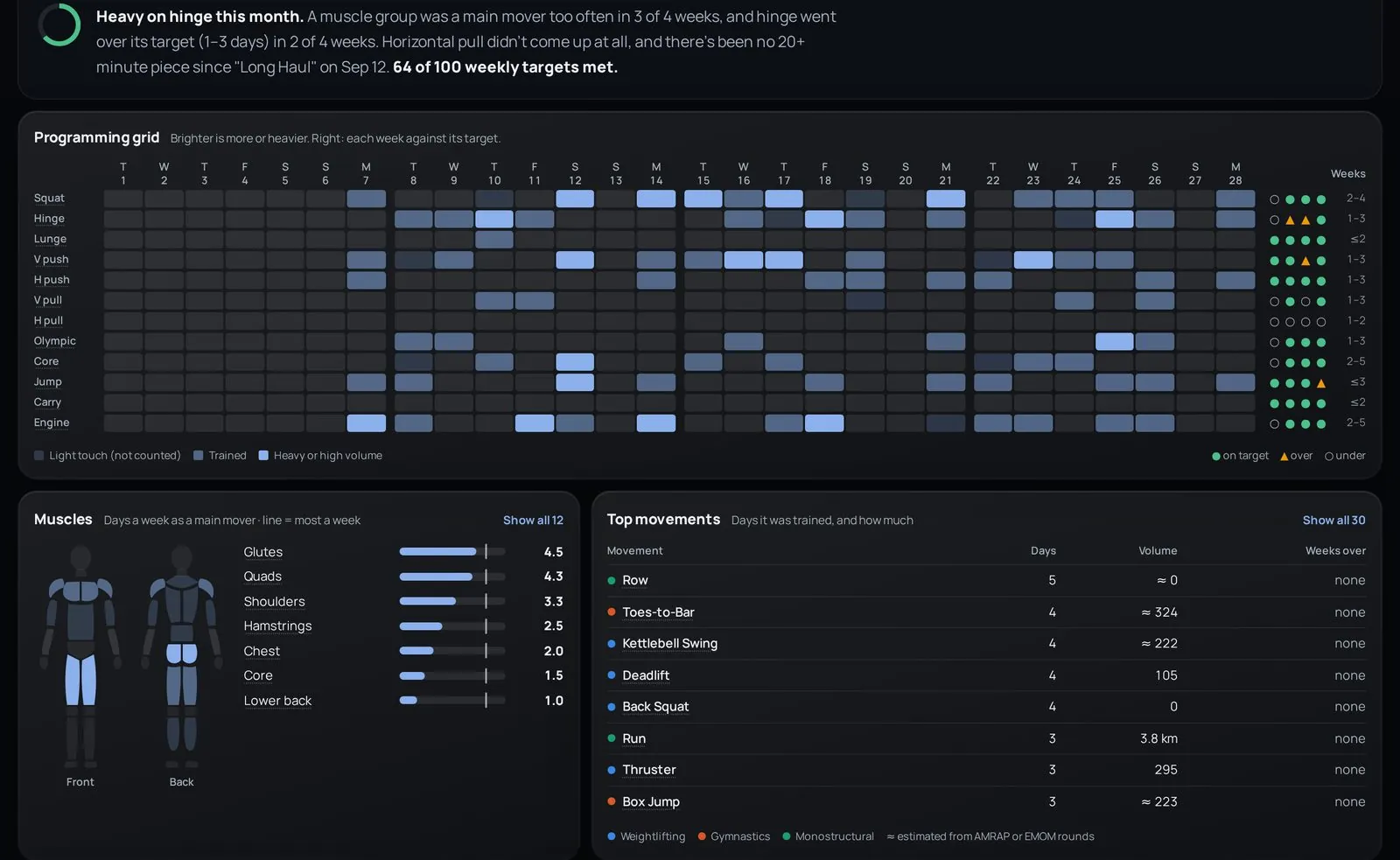Open the Run movement entry
The height and width of the screenshot is (860, 1400).
[x=633, y=738]
